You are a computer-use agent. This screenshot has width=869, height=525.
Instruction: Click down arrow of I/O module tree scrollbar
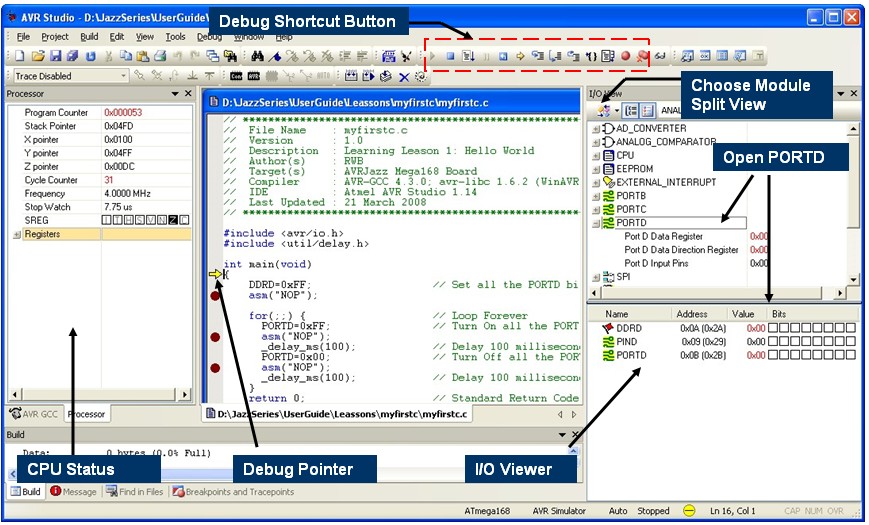click(x=853, y=280)
